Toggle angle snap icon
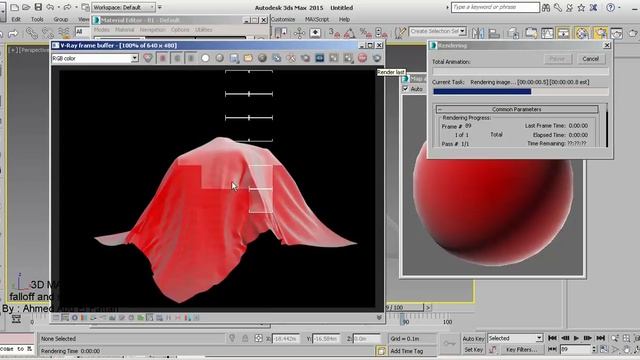Viewport: 640px width, 360px height. [x=349, y=33]
